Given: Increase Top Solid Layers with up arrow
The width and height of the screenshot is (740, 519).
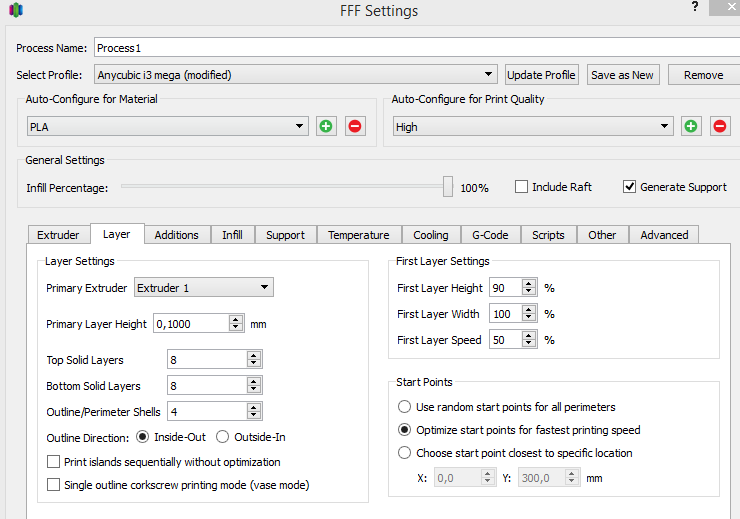Looking at the screenshot, I should point(254,355).
